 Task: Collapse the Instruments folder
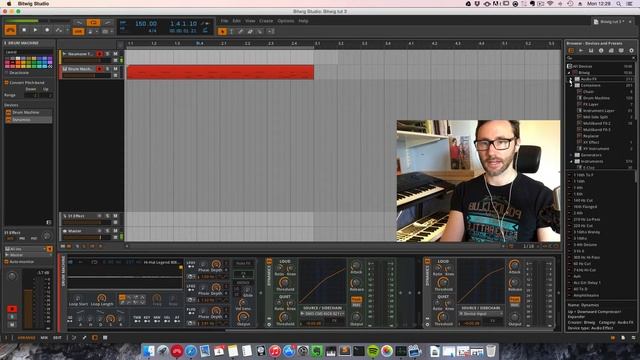(x=571, y=162)
